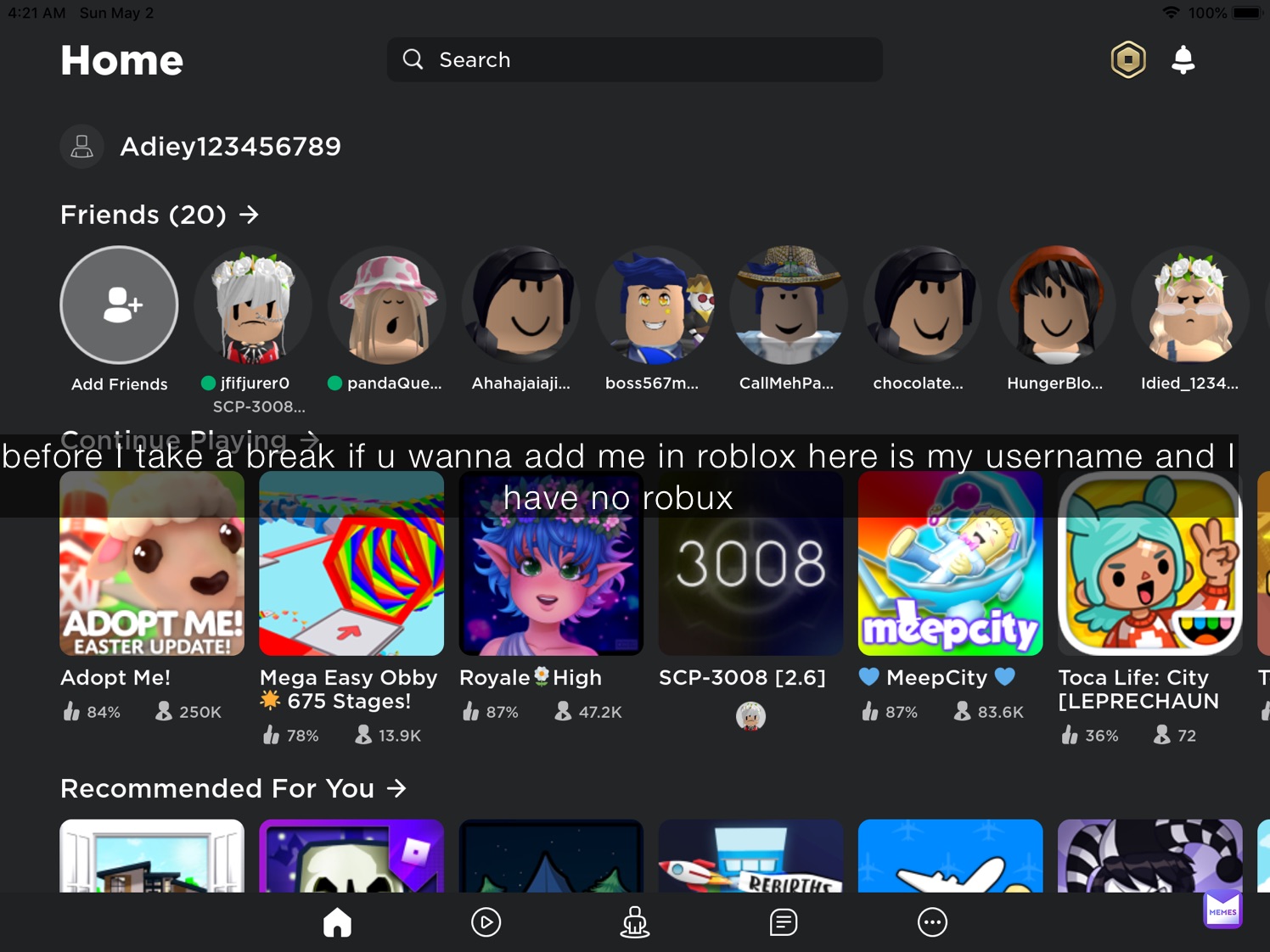Open the Discover play icon tab
Image resolution: width=1270 pixels, height=952 pixels.
coord(486,922)
